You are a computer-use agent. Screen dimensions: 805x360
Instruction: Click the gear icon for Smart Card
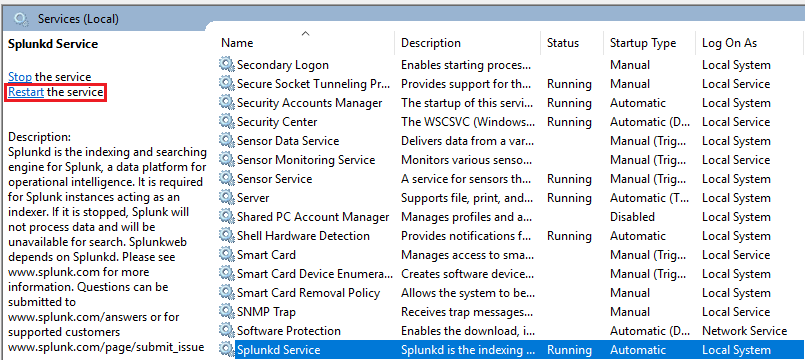[226, 254]
